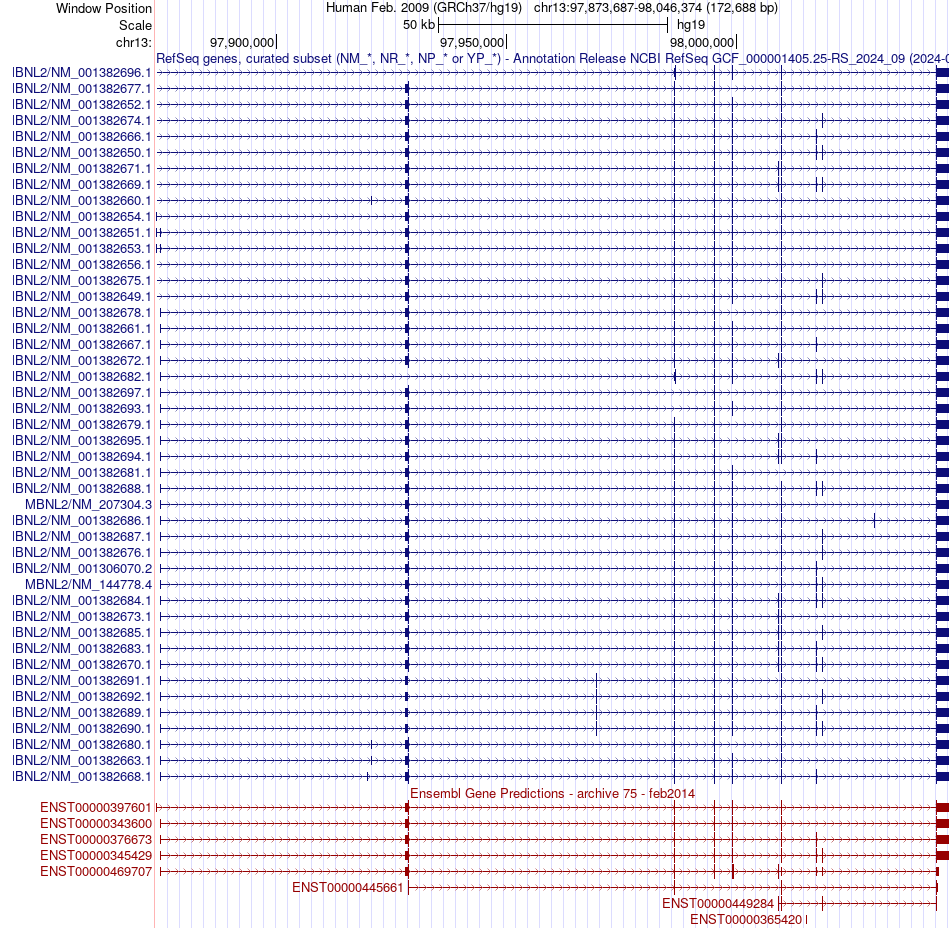Open the Ensembl Gene Predictions track title

pyautogui.click(x=553, y=794)
